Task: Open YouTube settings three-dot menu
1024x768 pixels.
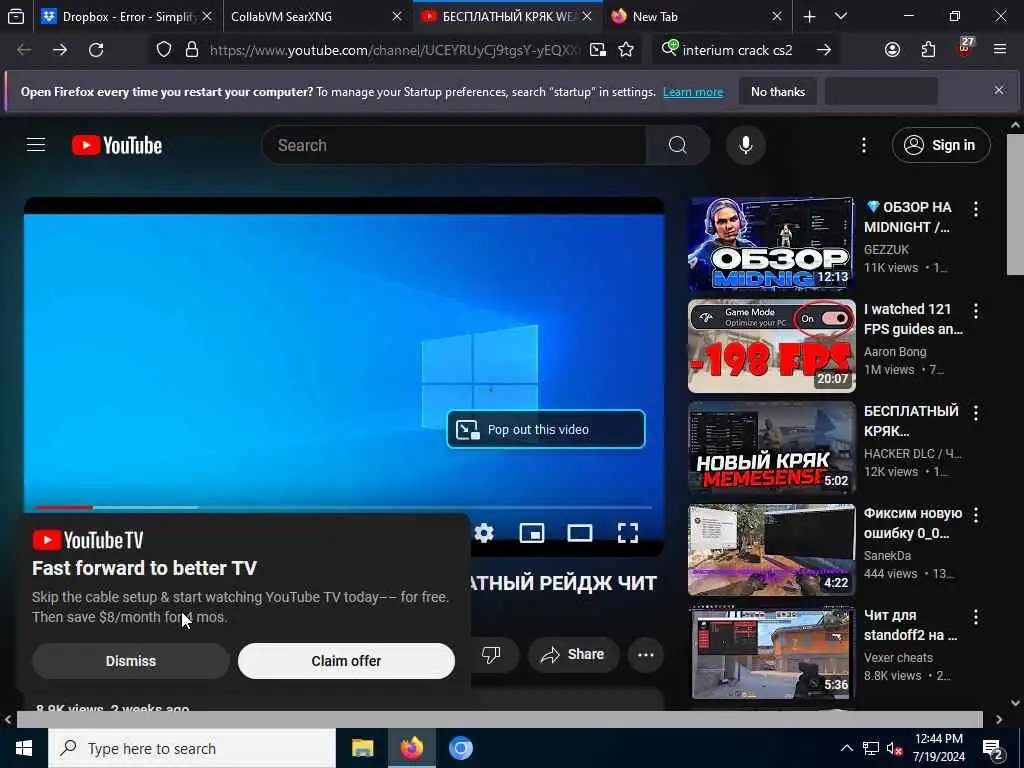Action: pos(864,145)
